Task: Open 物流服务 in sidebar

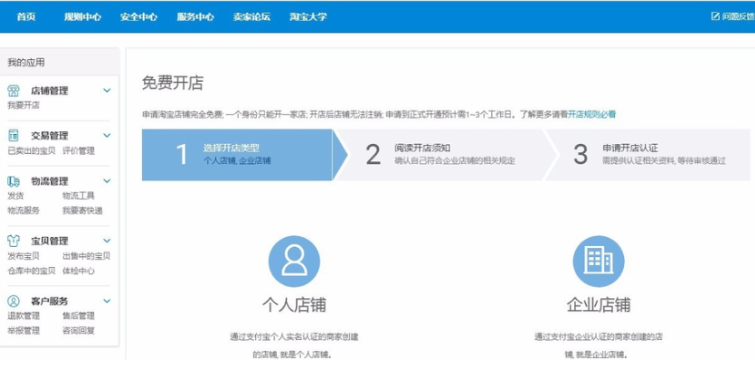Action: pyautogui.click(x=23, y=210)
